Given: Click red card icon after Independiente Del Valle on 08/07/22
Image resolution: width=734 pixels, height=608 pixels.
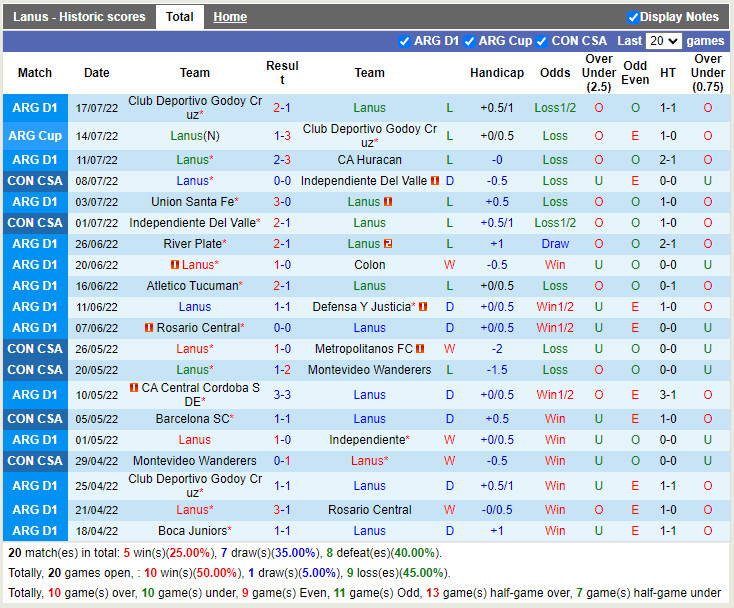Looking at the screenshot, I should pos(435,181).
